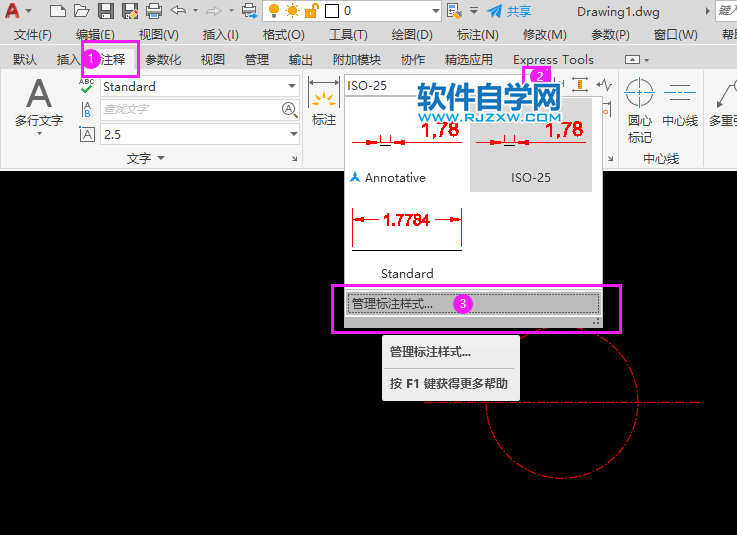The image size is (737, 535).
Task: Switch to the 协作 ribbon tab
Action: coord(413,60)
